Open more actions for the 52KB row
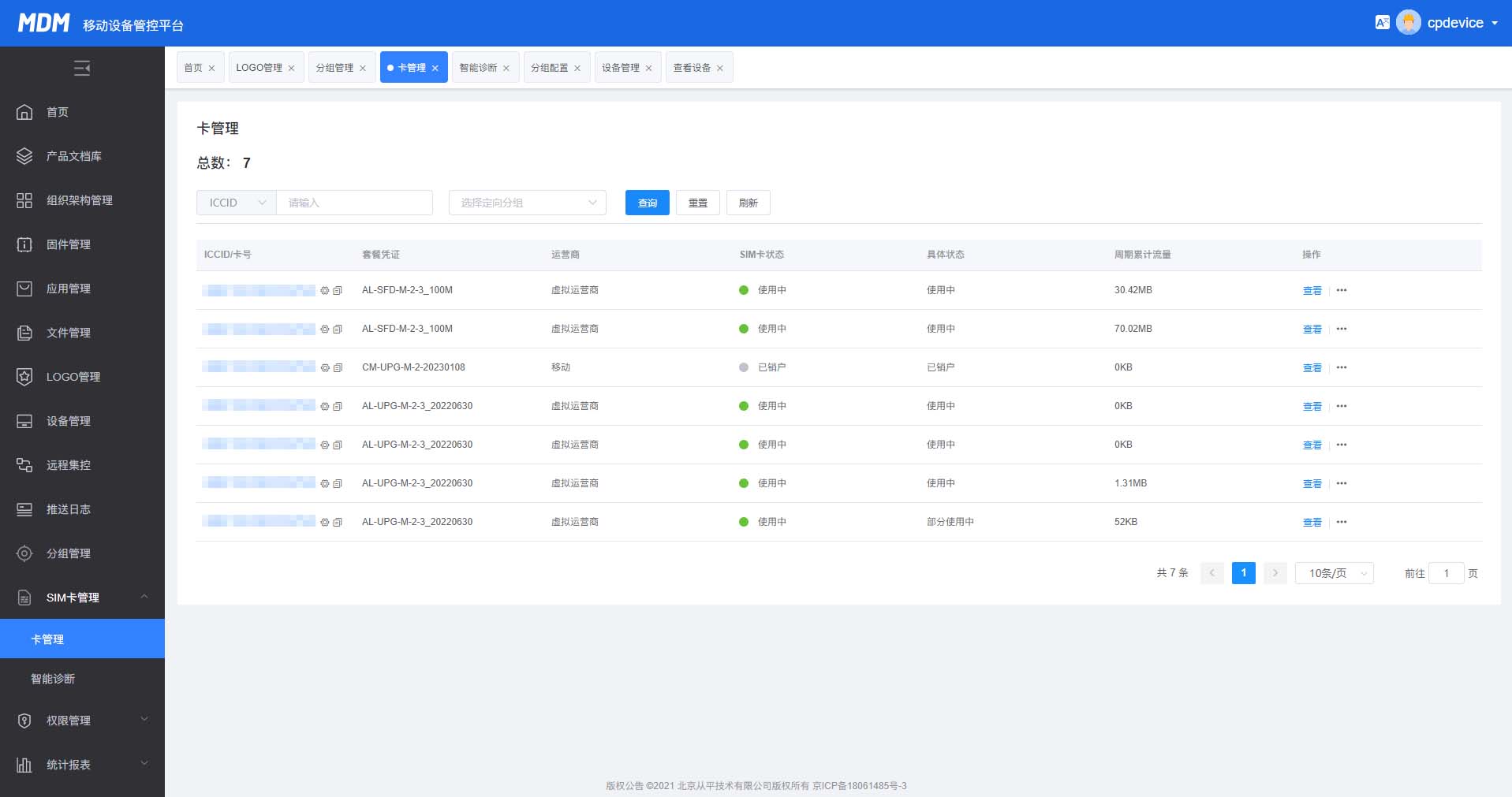The height and width of the screenshot is (797, 1512). pyautogui.click(x=1342, y=522)
